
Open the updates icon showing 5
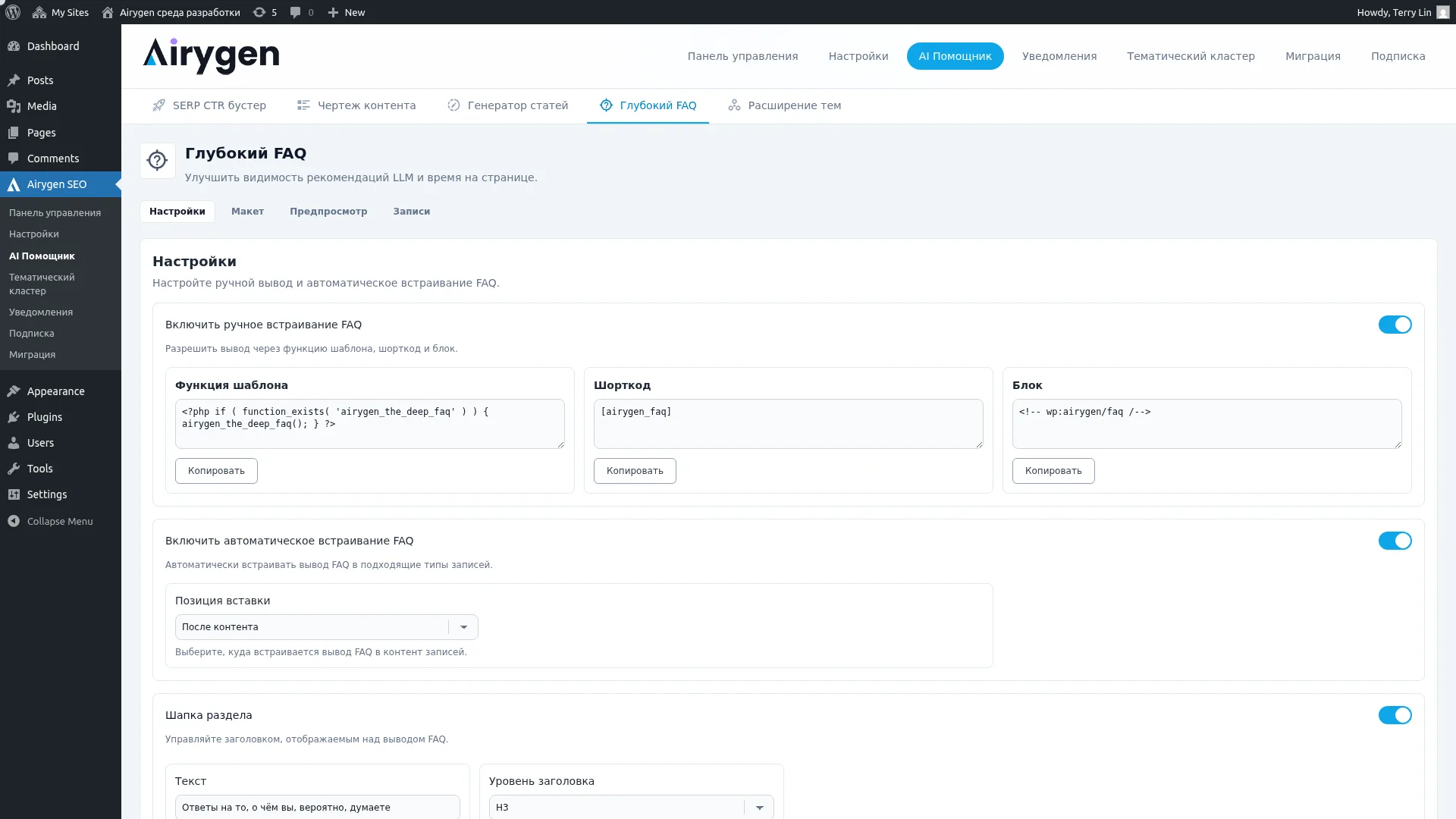click(x=259, y=12)
